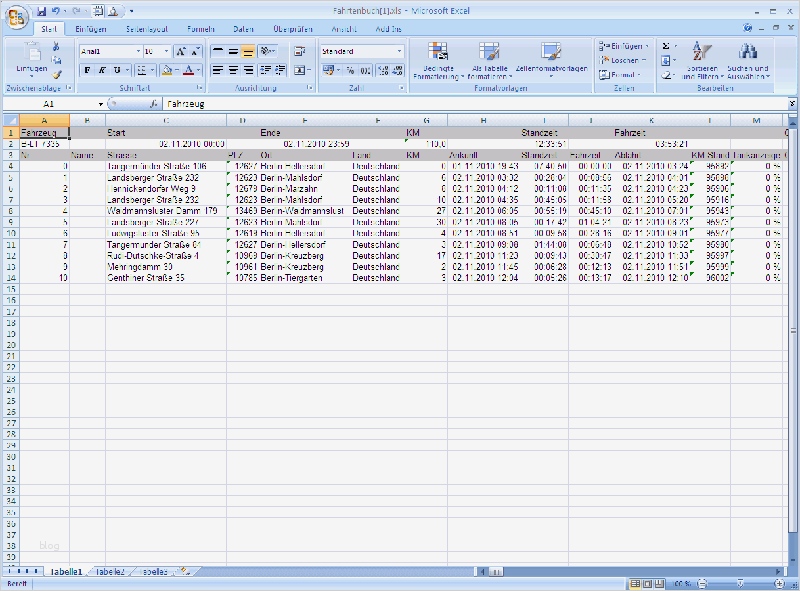800x591 pixels.
Task: Open the Standard number format dropdown
Action: [399, 52]
